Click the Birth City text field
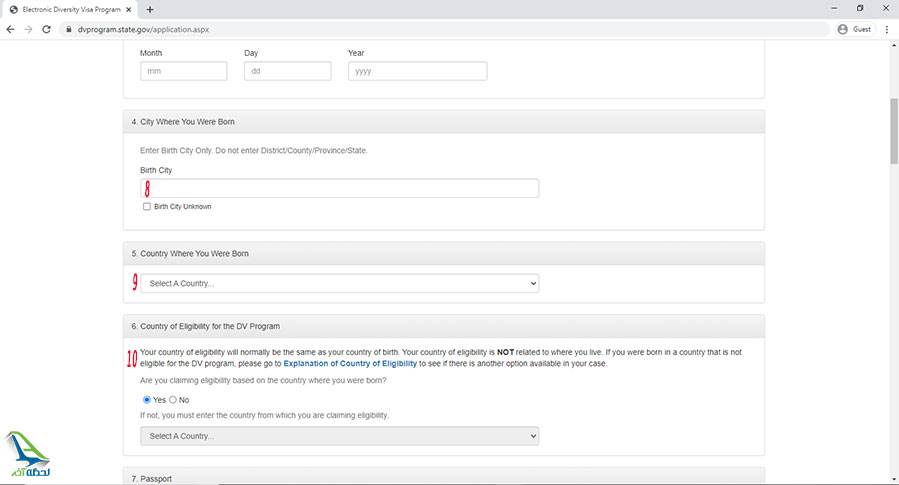This screenshot has width=899, height=485. (339, 188)
